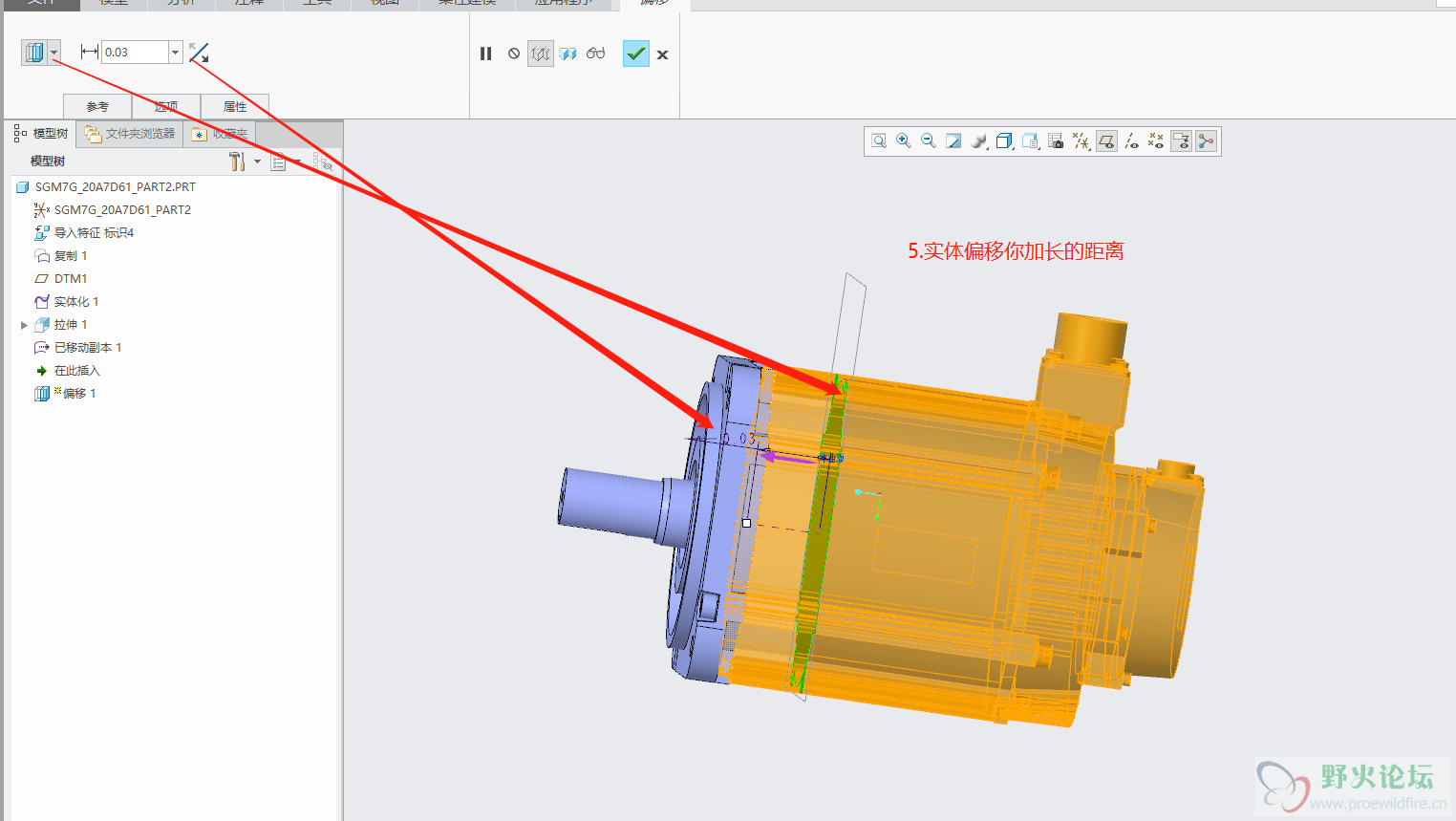The image size is (1456, 821).
Task: Select 导入特征 标识4 in model tree
Action: [x=84, y=233]
